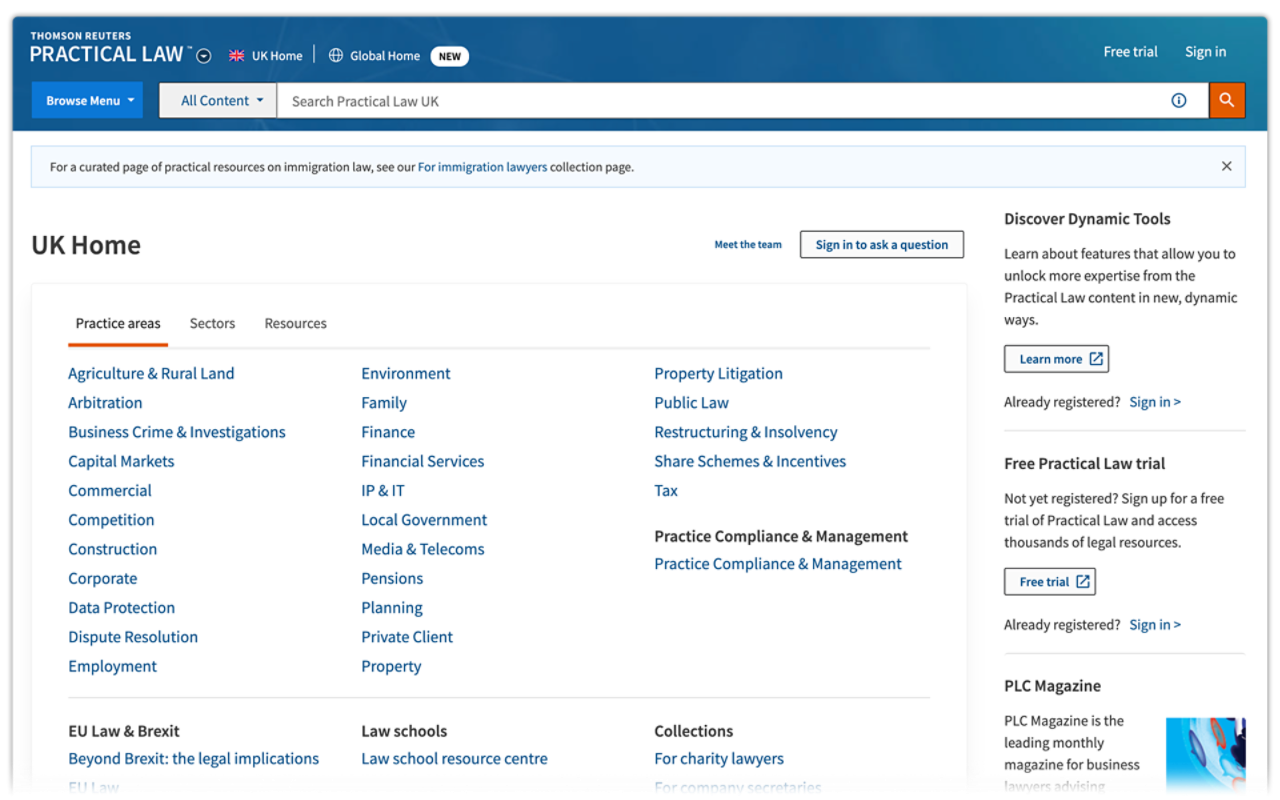
Task: Open the Browse Menu dropdown
Action: (87, 100)
